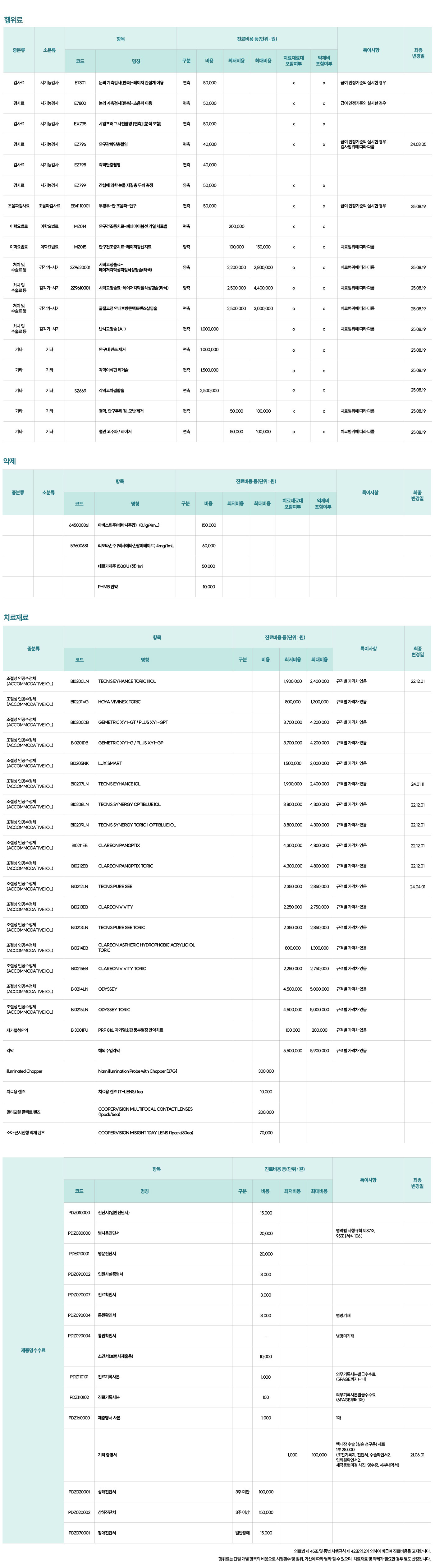
Task: Click the PHMB 안약 drug row
Action: tap(108, 587)
